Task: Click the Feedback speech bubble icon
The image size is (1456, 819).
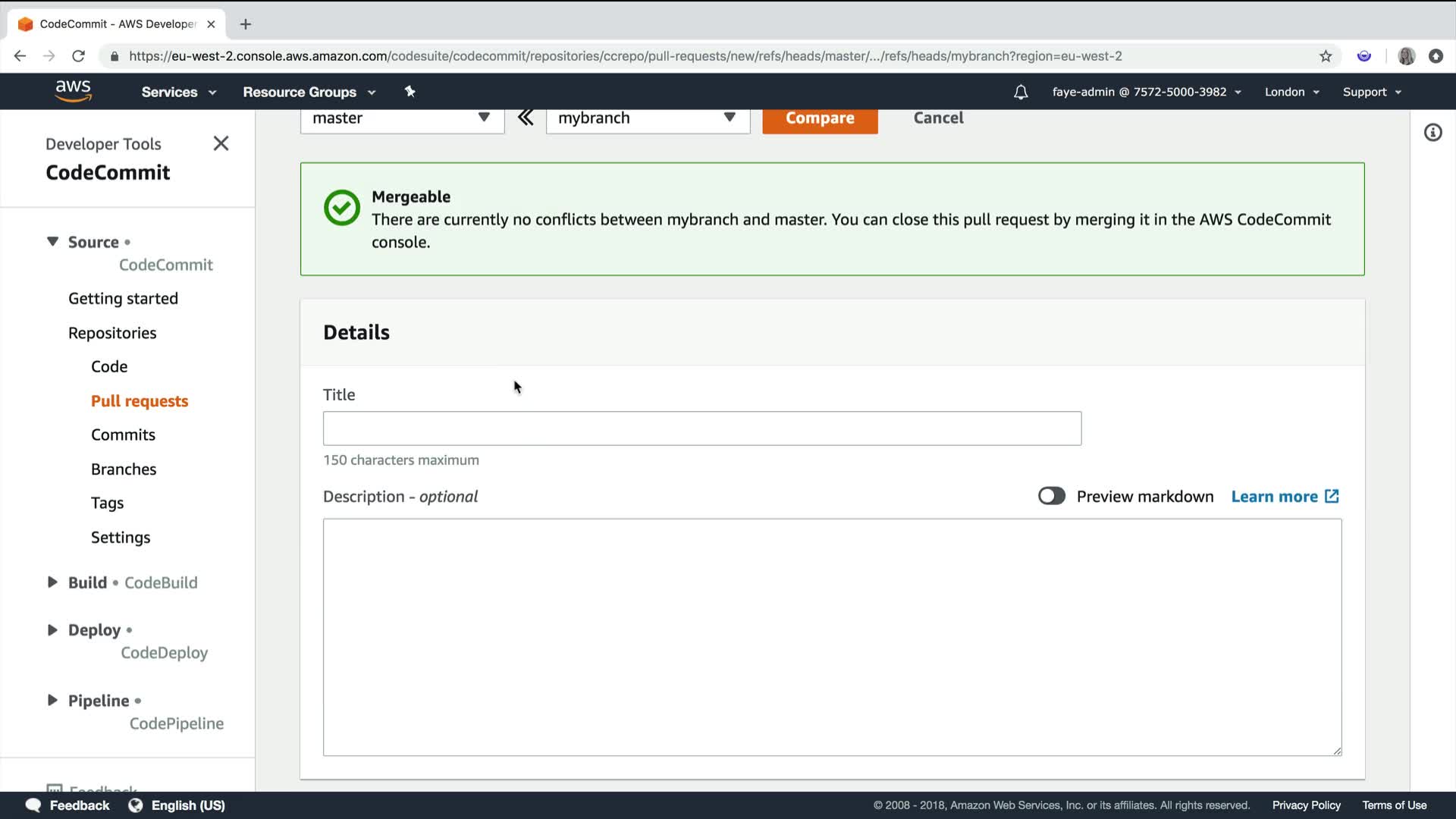Action: coord(33,805)
